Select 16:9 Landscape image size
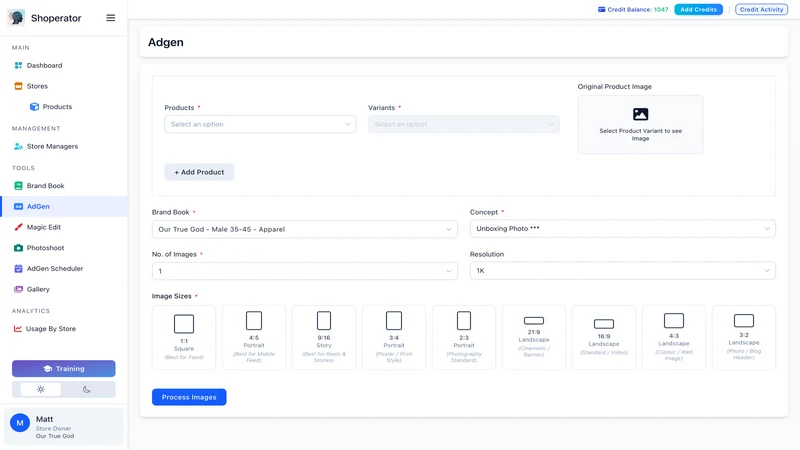 [x=604, y=337]
